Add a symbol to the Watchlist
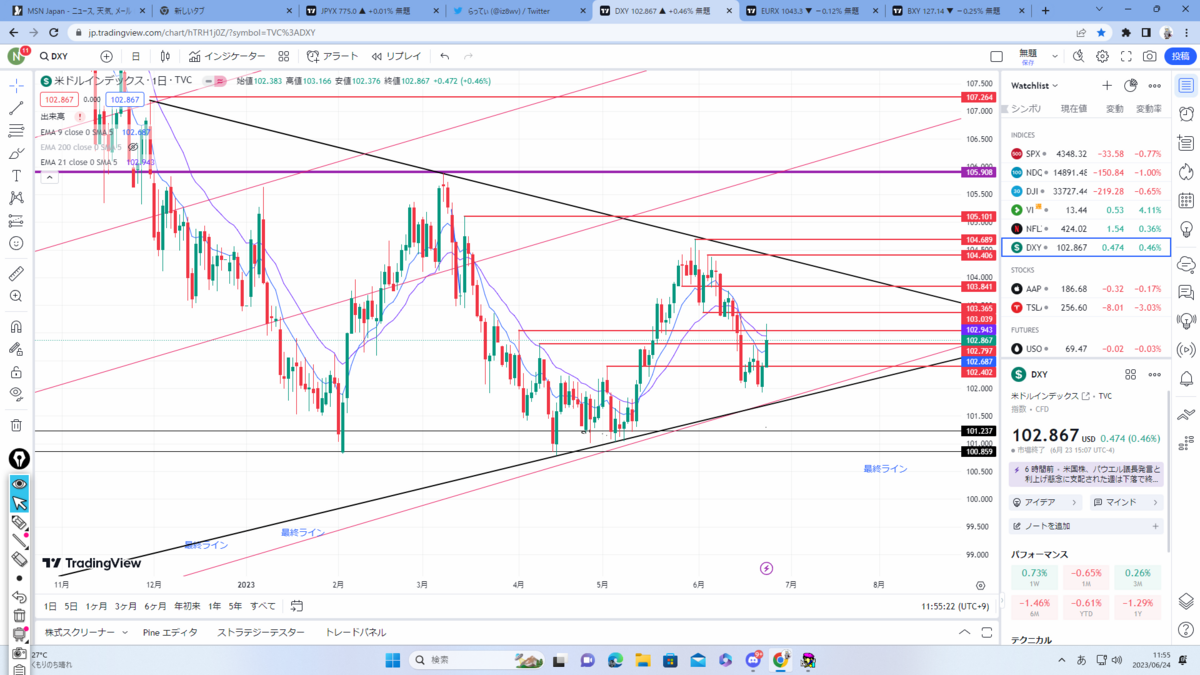The height and width of the screenshot is (675, 1200). pos(1107,86)
